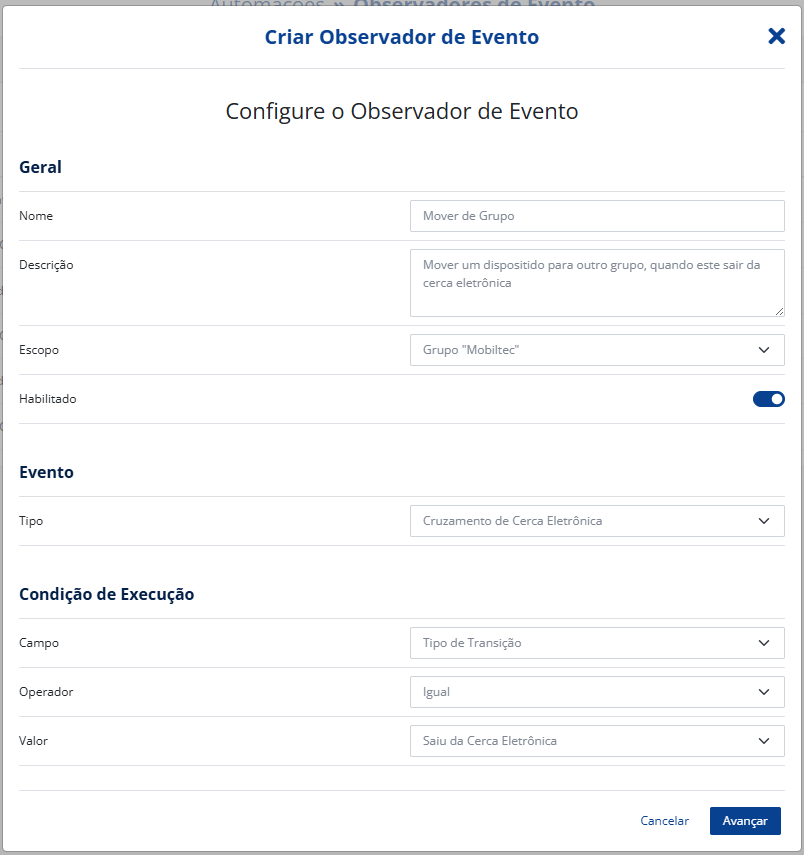Click the chevron arrow in the Tipo field
Screen dimensions: 804x855
click(x=764, y=521)
